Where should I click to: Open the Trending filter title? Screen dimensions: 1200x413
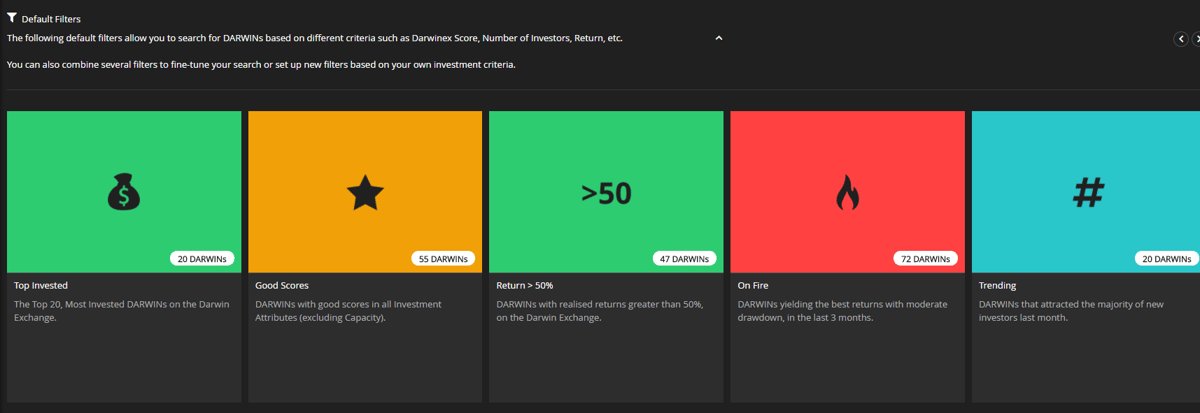[997, 286]
